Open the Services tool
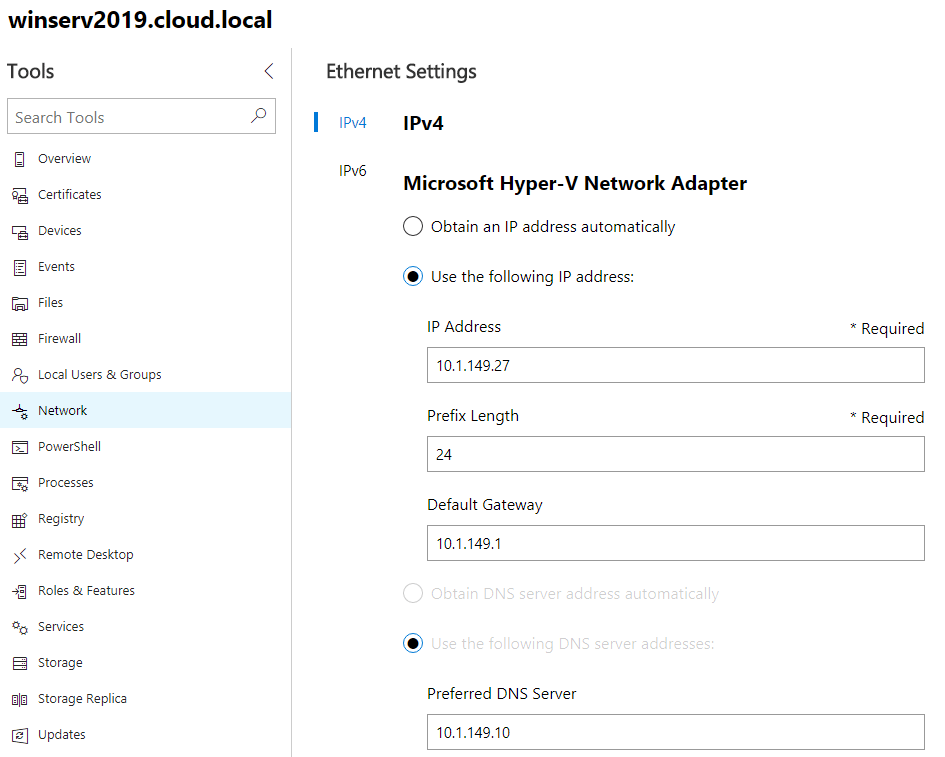This screenshot has width=945, height=757. [61, 627]
